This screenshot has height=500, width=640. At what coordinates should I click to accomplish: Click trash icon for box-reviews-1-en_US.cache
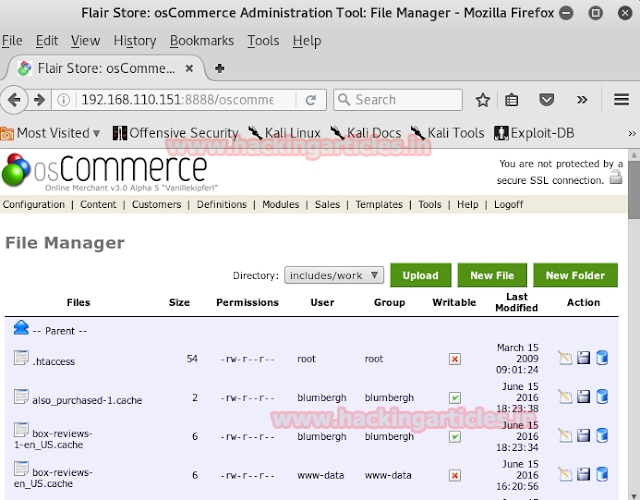click(x=602, y=436)
